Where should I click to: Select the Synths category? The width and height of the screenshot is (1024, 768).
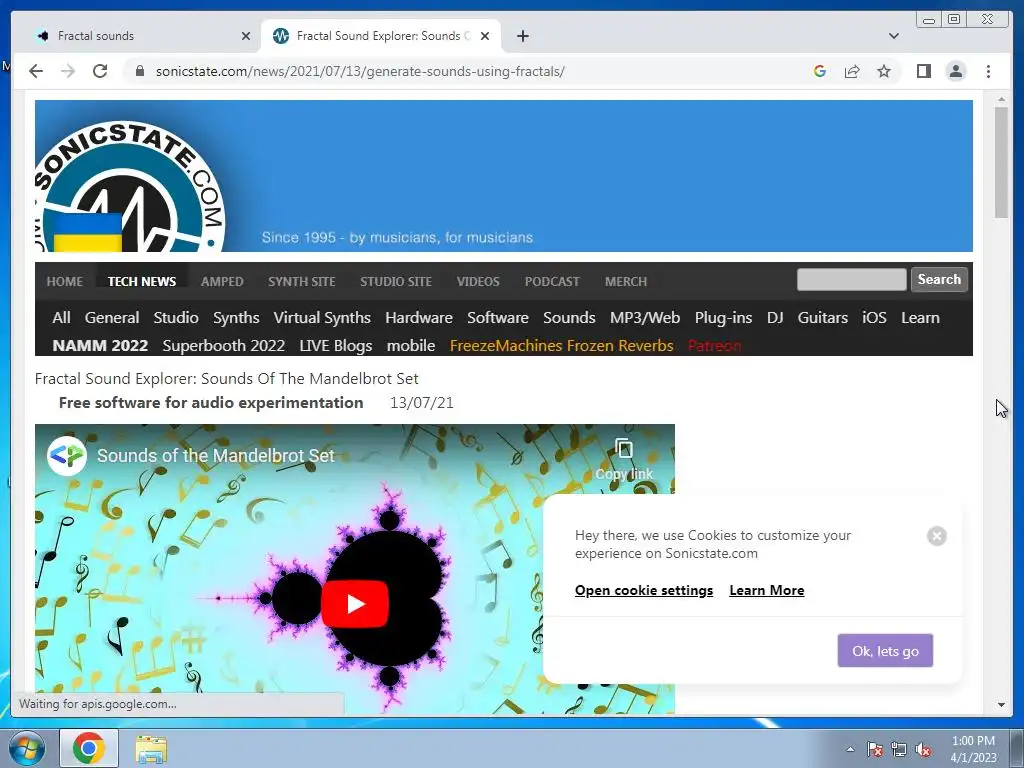click(236, 317)
